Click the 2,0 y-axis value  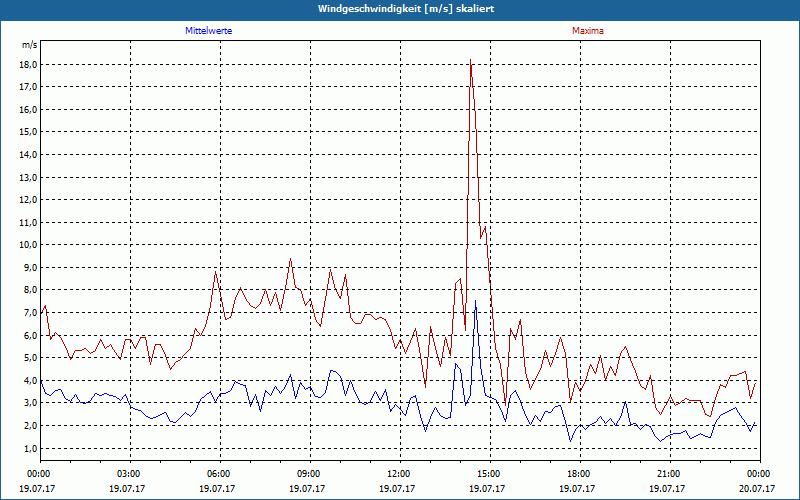pos(31,426)
